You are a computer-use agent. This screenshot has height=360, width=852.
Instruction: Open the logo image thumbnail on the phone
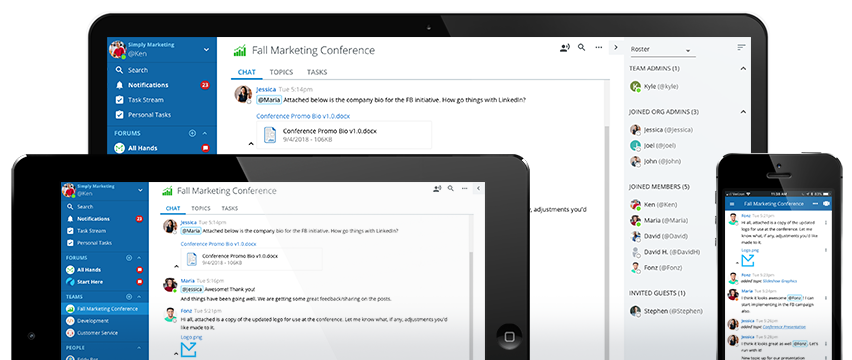(x=748, y=261)
